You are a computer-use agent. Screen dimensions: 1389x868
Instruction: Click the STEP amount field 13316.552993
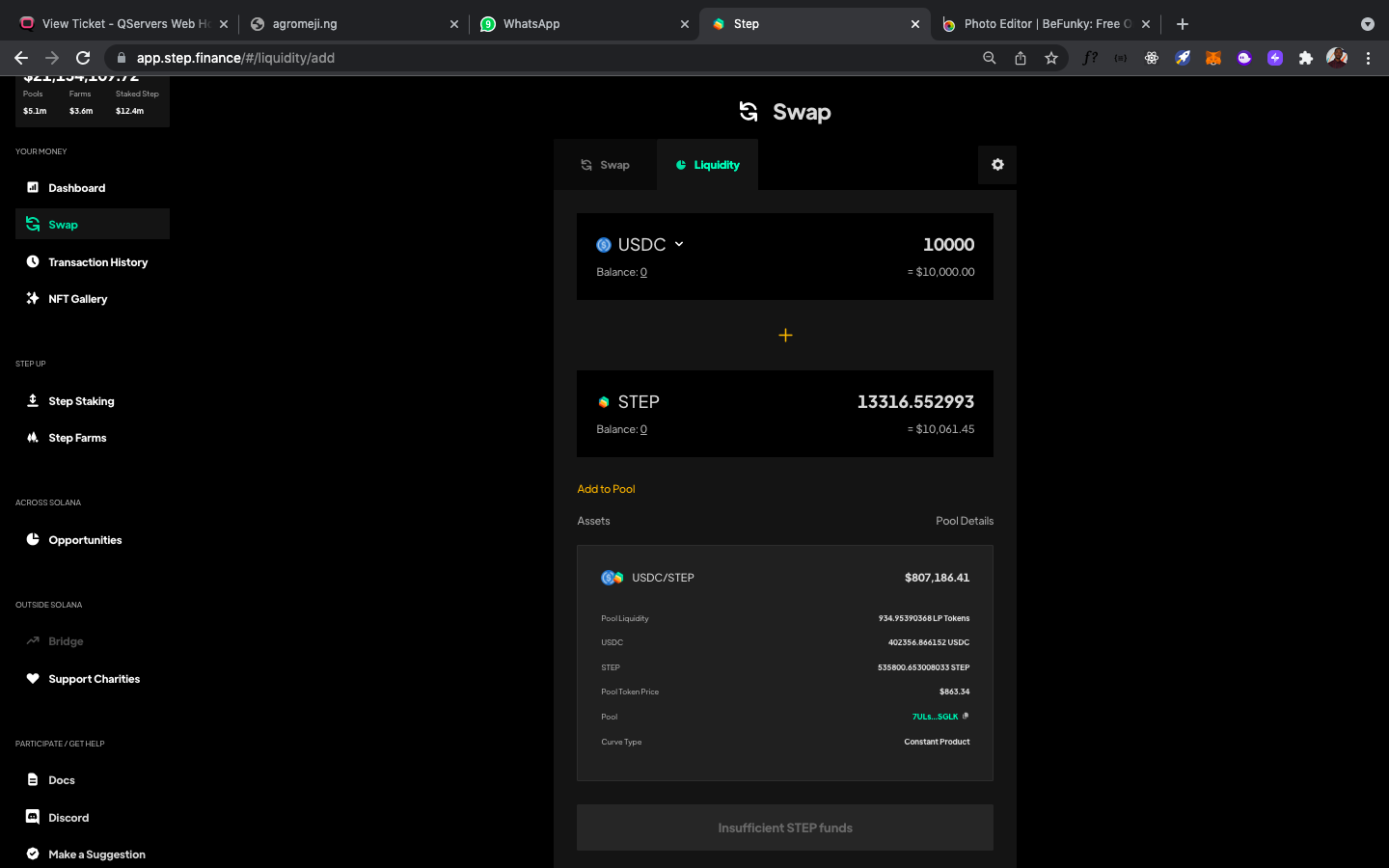(x=915, y=402)
